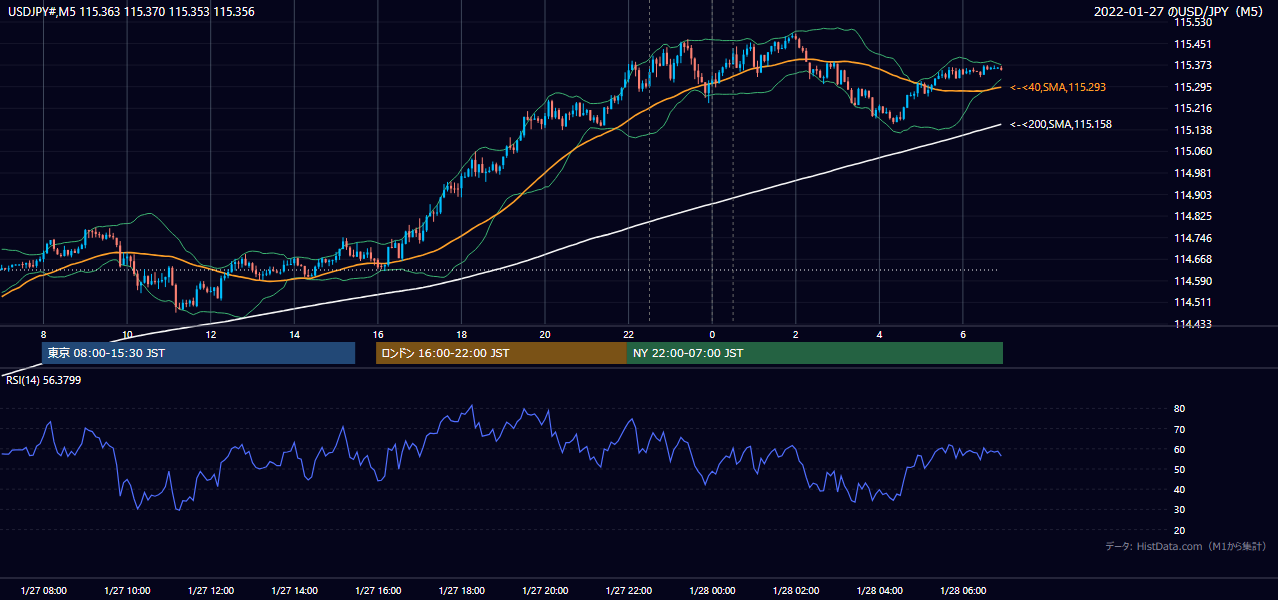The image size is (1278, 600).
Task: Click hour tick 0 below the price chart
Action: (712, 334)
